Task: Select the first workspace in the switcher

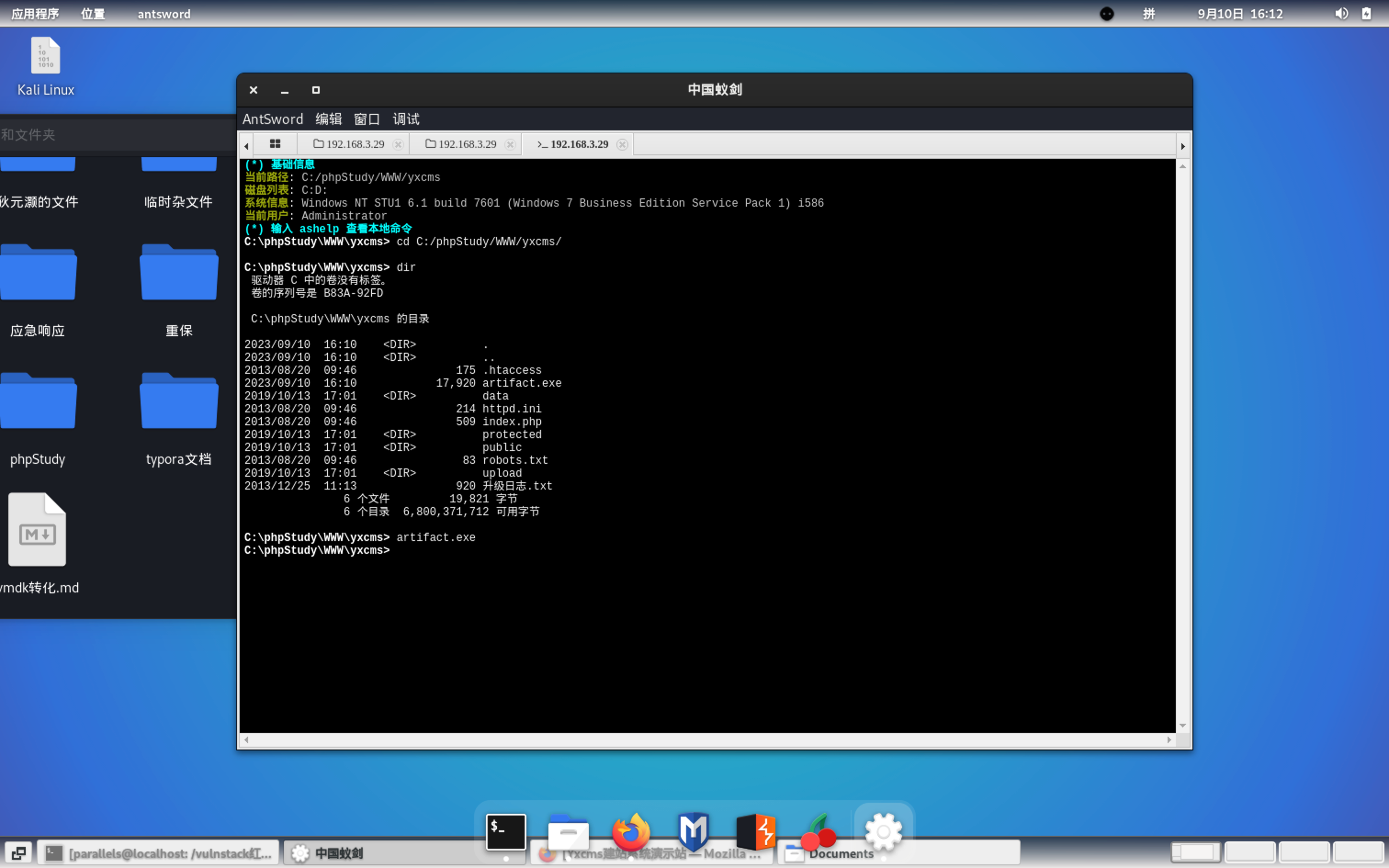Action: (1196, 852)
